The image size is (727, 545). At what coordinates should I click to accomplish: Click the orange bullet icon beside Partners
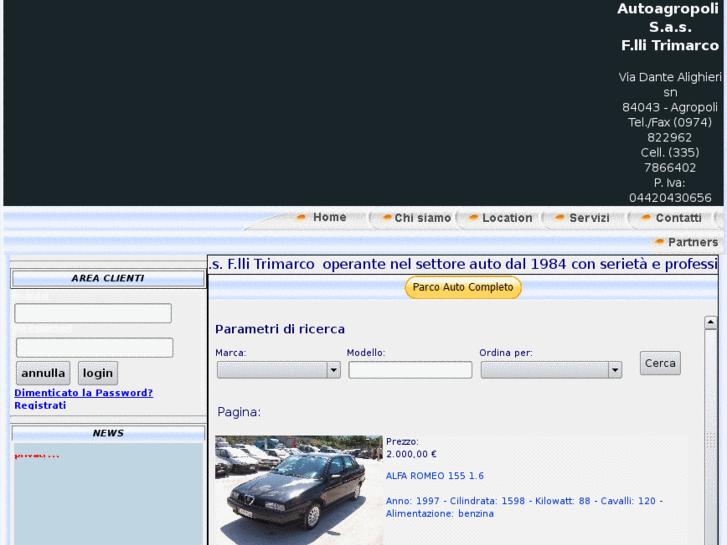(x=658, y=242)
